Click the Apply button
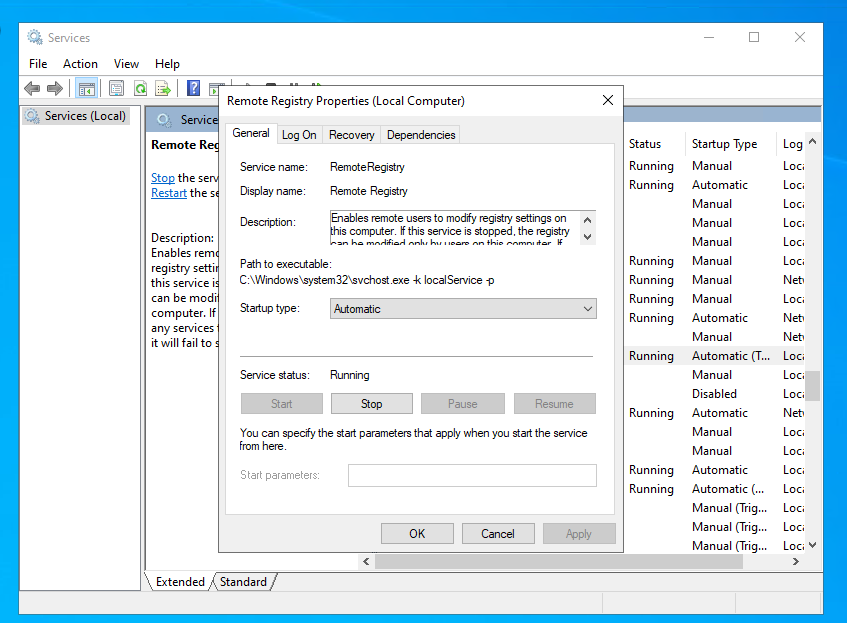The image size is (847, 623). (x=579, y=534)
